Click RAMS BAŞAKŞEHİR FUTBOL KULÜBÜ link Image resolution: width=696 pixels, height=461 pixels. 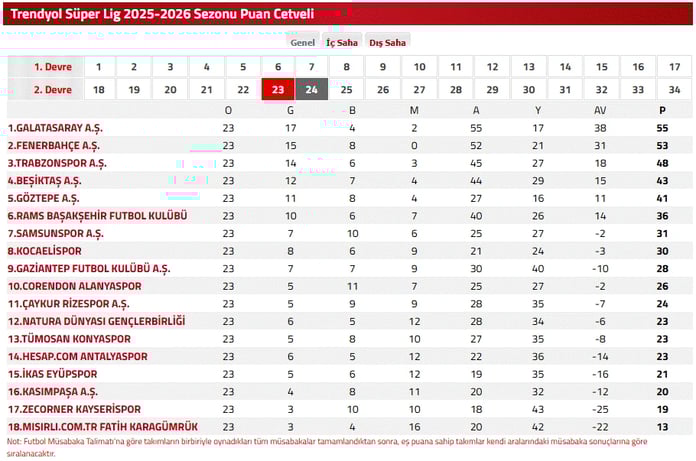point(97,216)
